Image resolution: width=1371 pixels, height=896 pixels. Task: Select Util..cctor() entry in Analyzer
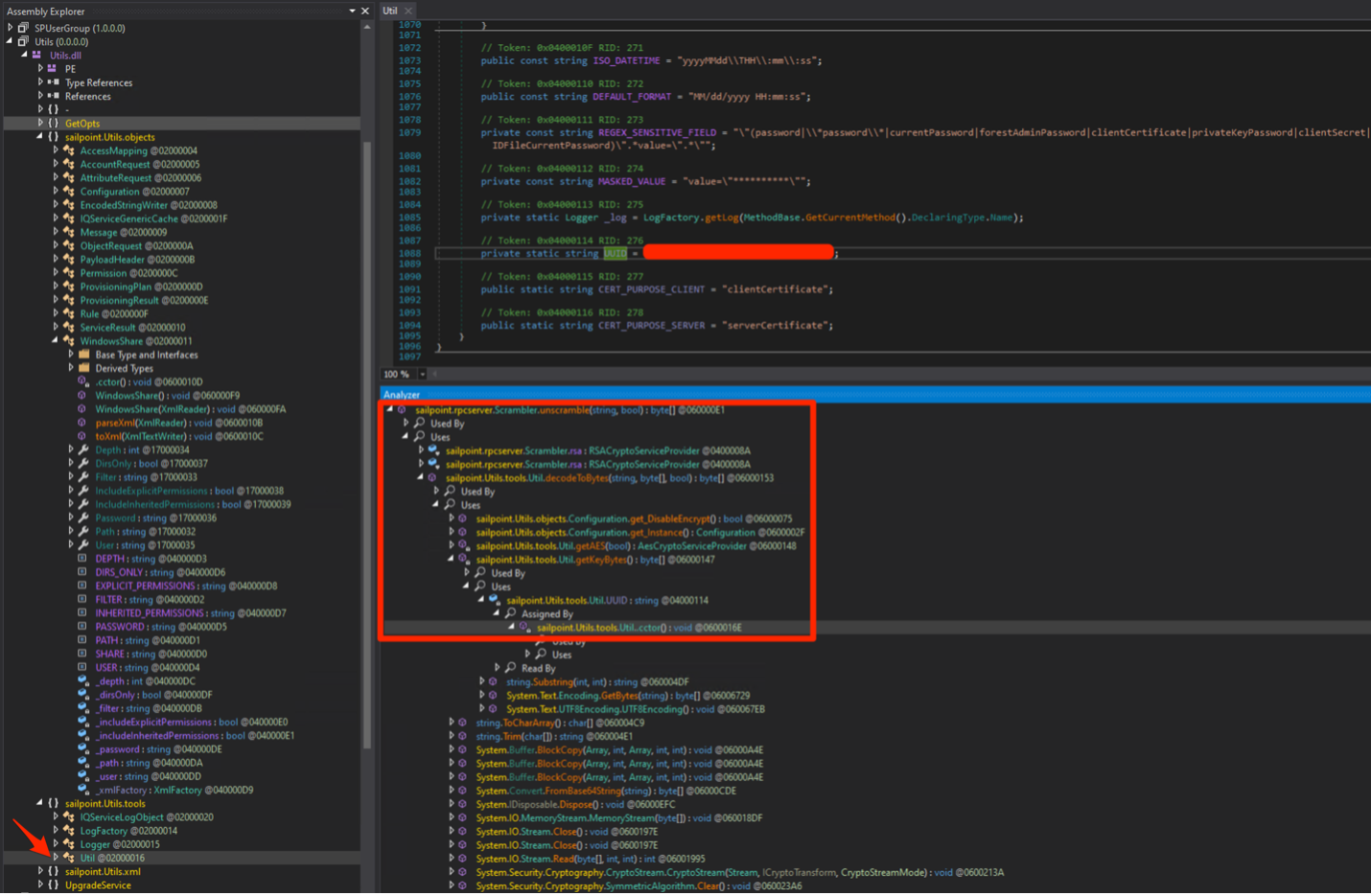tap(639, 628)
